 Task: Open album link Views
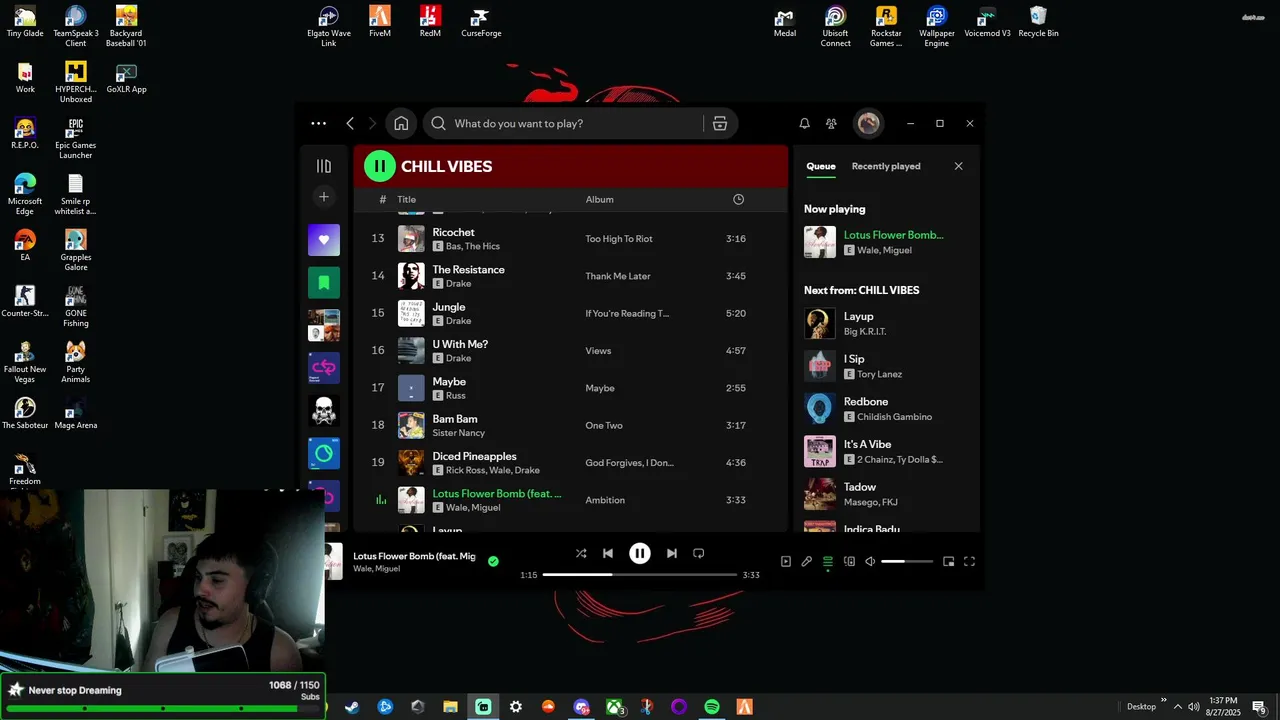click(x=598, y=351)
